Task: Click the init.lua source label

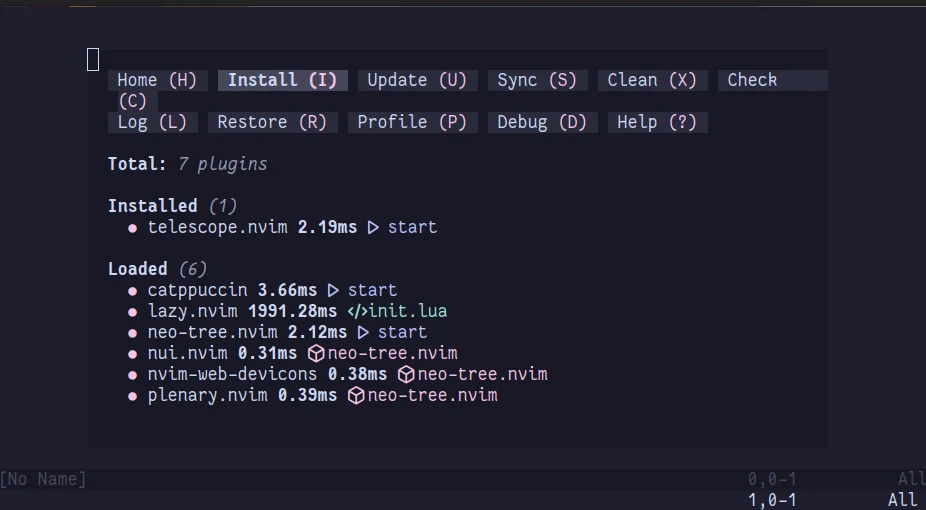Action: tap(407, 311)
